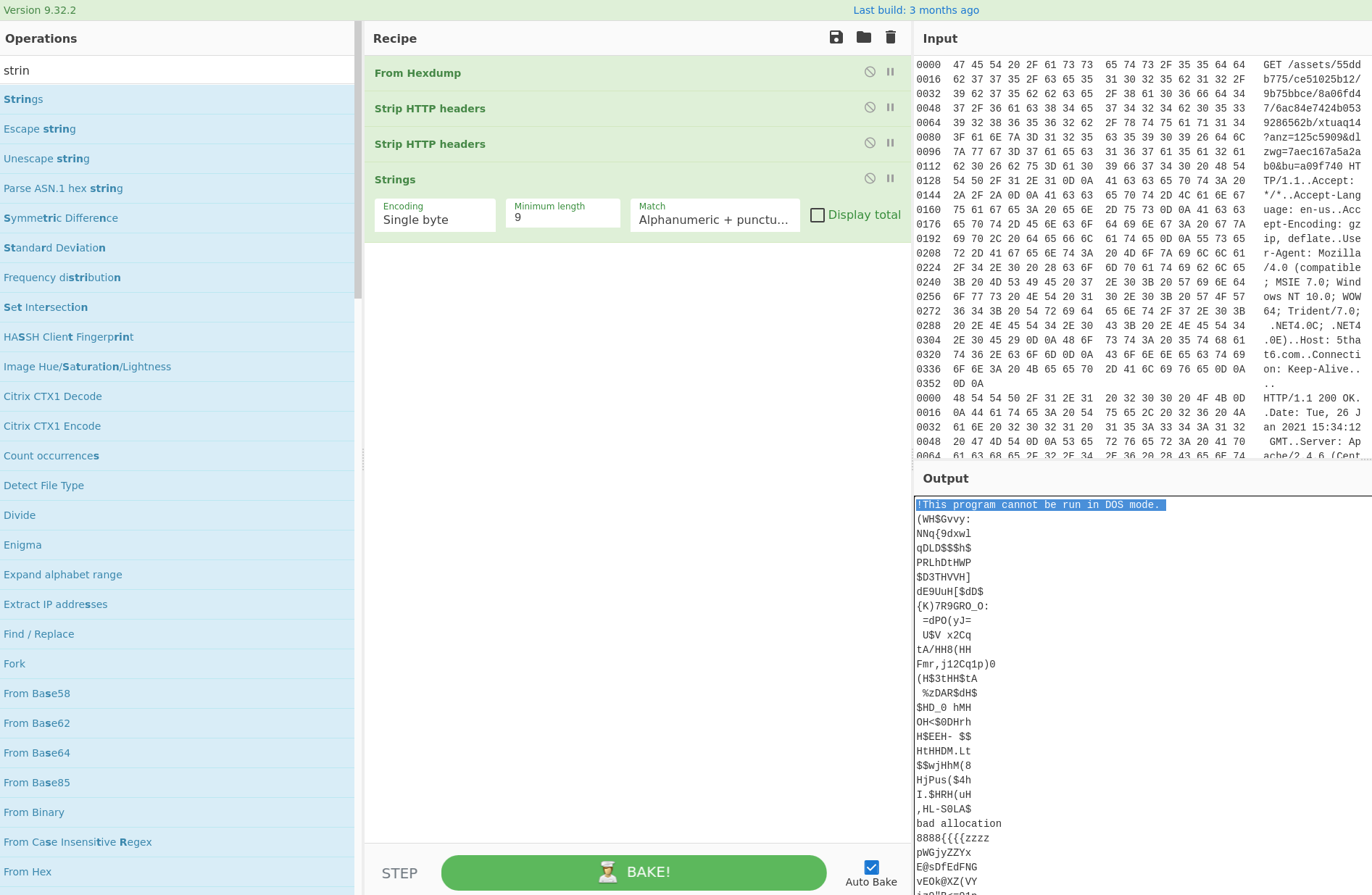Click the operations search box containing 'strin'
Viewport: 1372px width, 895px height.
(177, 70)
